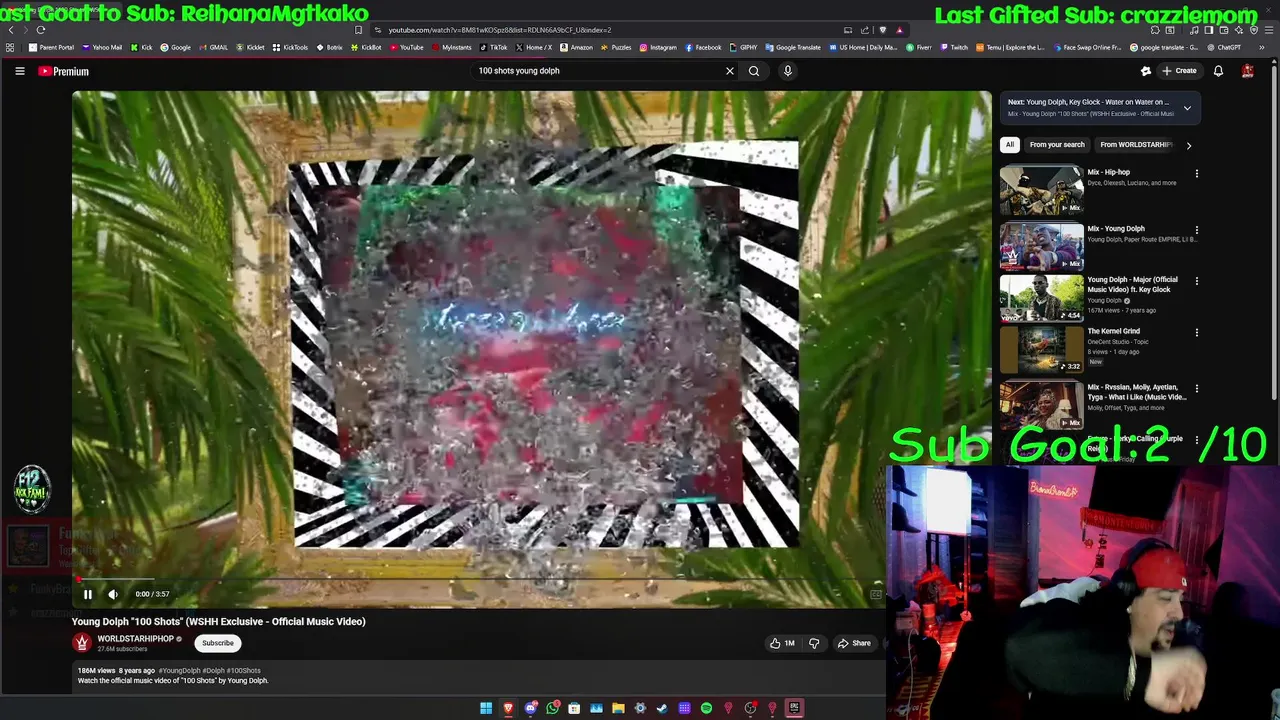Click the #100Shots hashtag
The image size is (1280, 720).
coord(243,671)
